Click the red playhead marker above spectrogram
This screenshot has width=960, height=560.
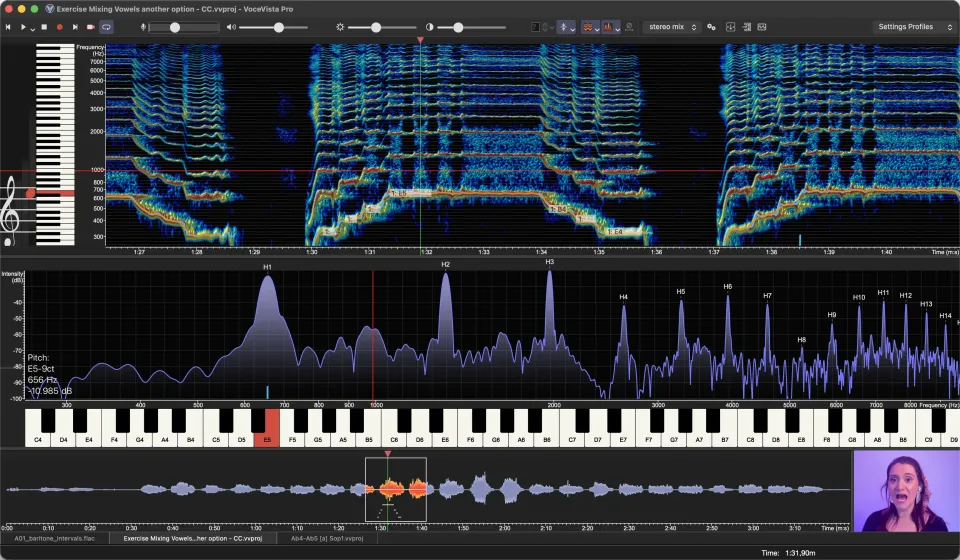420,40
